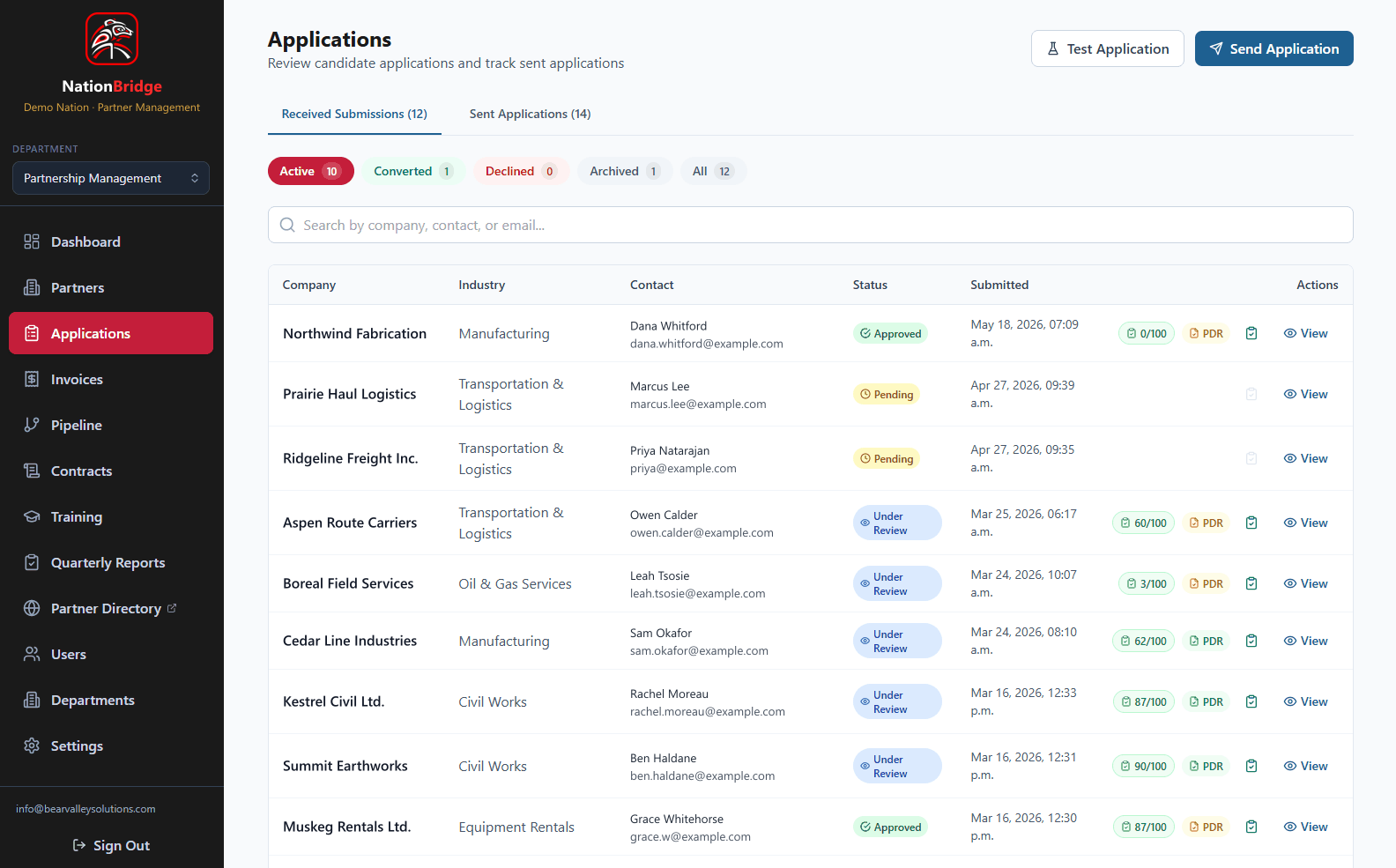1396x868 pixels.
Task: Navigate to Contracts
Action: pyautogui.click(x=111, y=471)
